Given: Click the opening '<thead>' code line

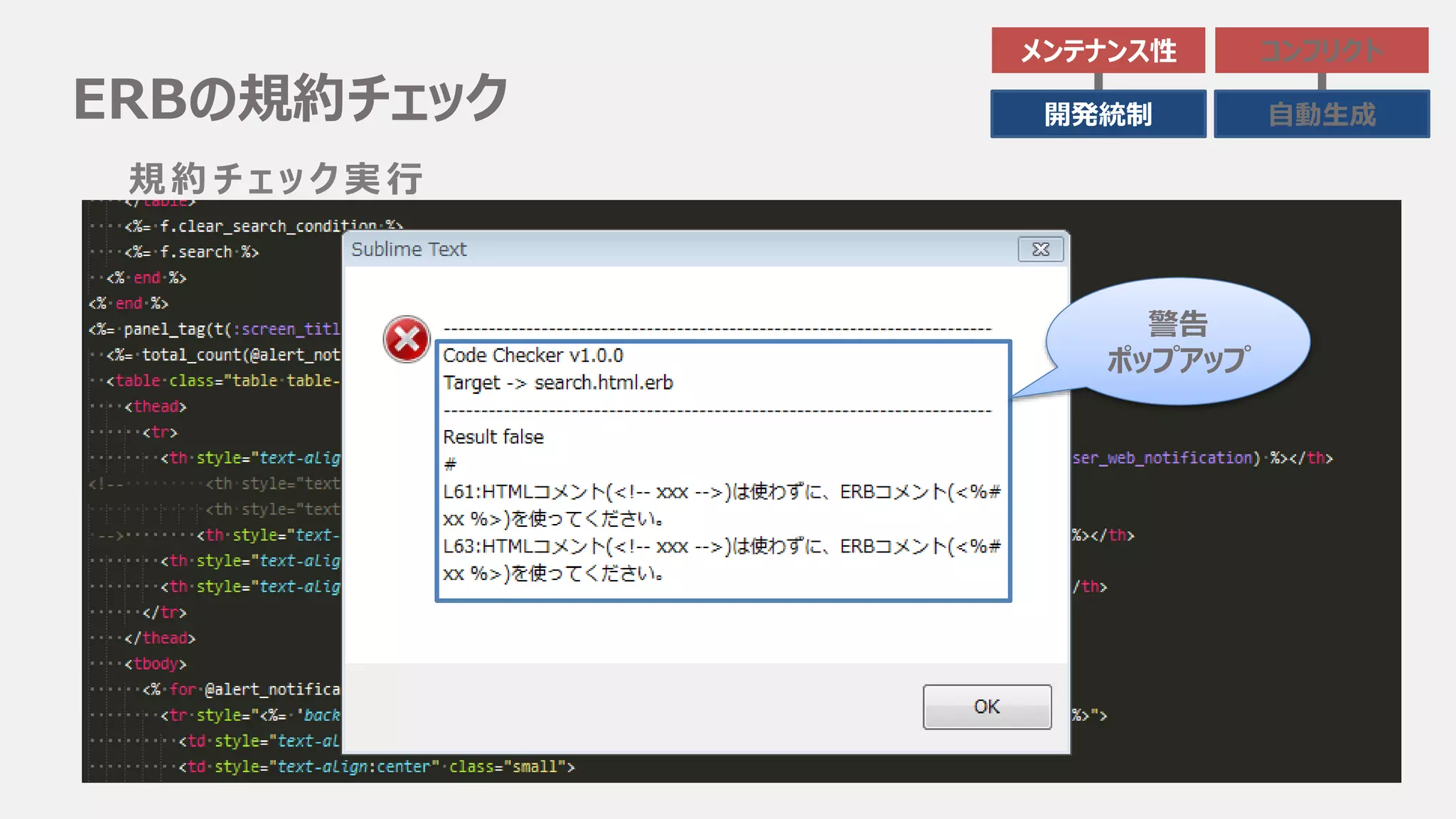Looking at the screenshot, I should (156, 407).
